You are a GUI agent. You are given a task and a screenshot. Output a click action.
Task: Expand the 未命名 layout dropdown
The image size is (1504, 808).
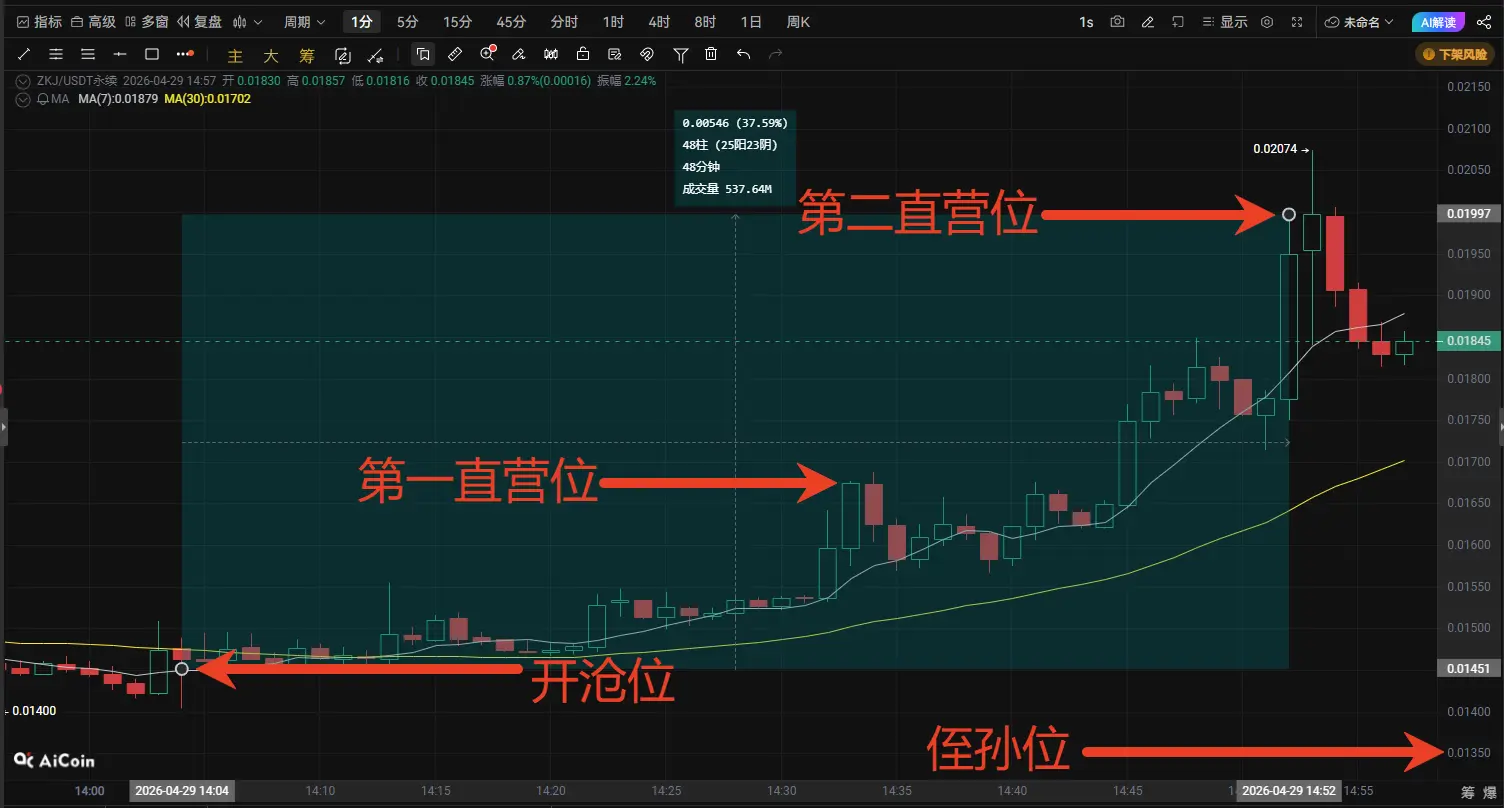point(1358,22)
